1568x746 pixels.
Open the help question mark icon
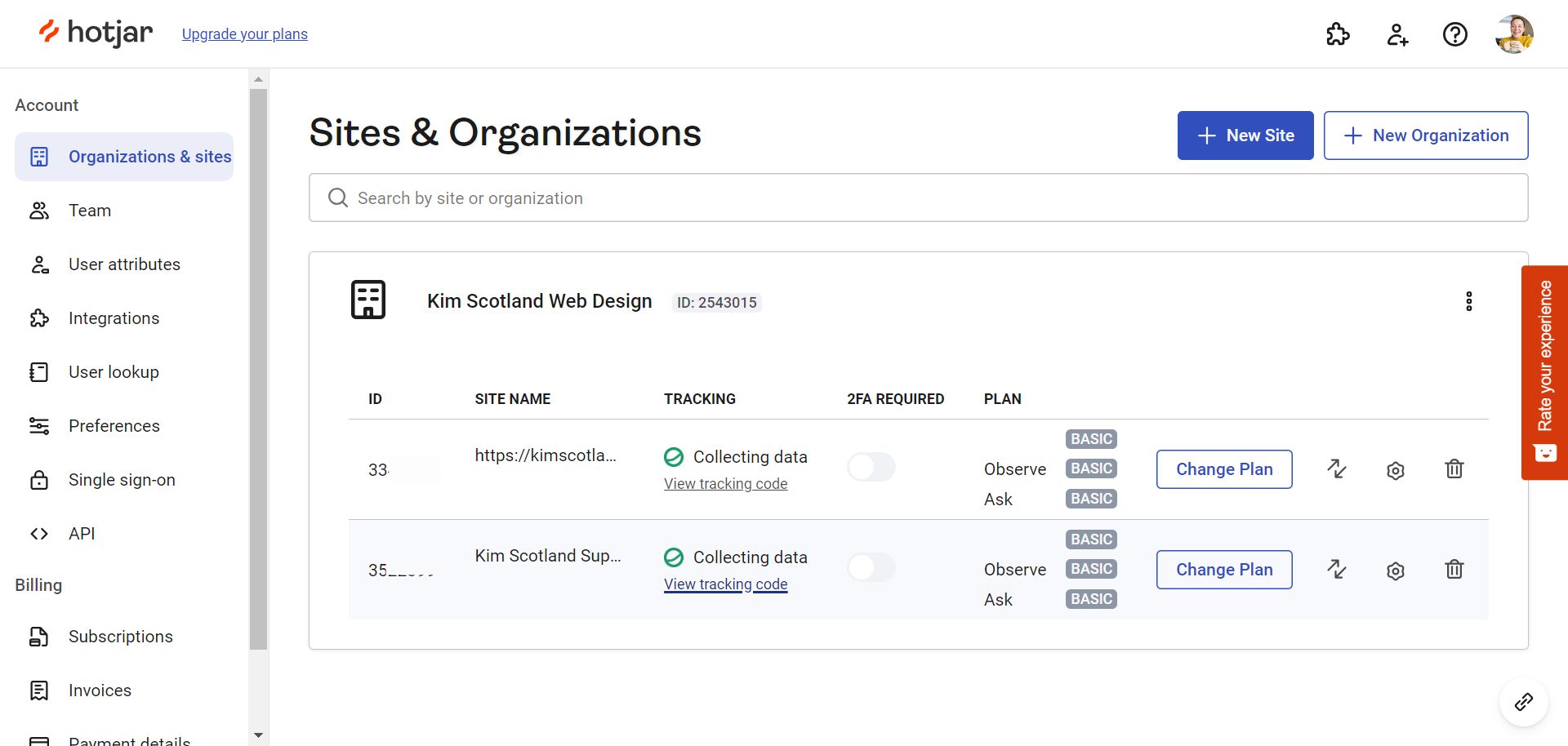click(1455, 34)
